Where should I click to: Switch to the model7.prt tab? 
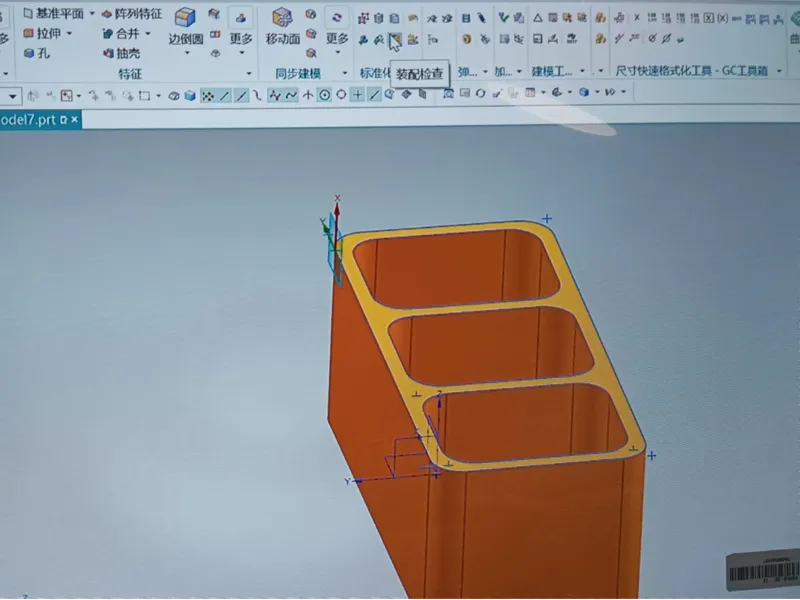pos(28,120)
